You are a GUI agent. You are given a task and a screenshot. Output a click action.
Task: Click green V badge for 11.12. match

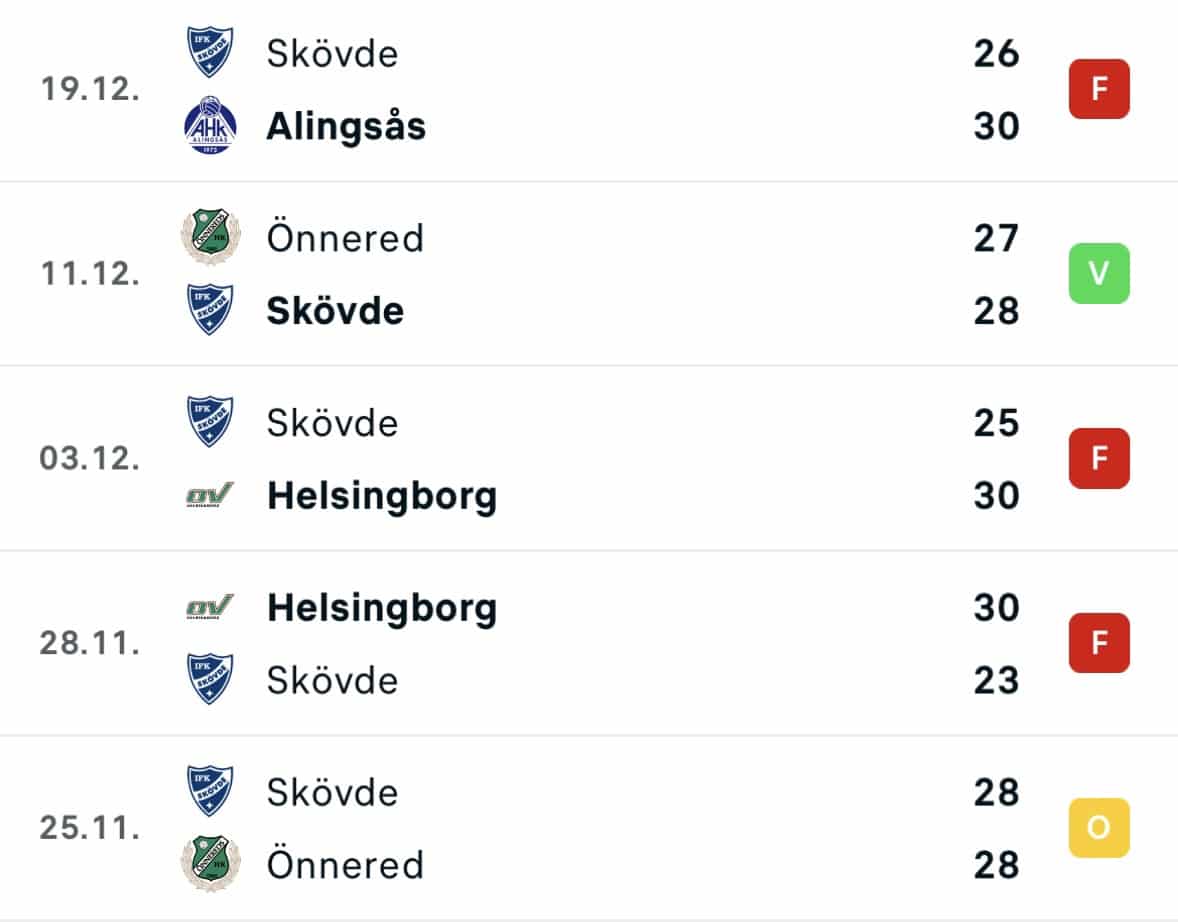[1099, 273]
